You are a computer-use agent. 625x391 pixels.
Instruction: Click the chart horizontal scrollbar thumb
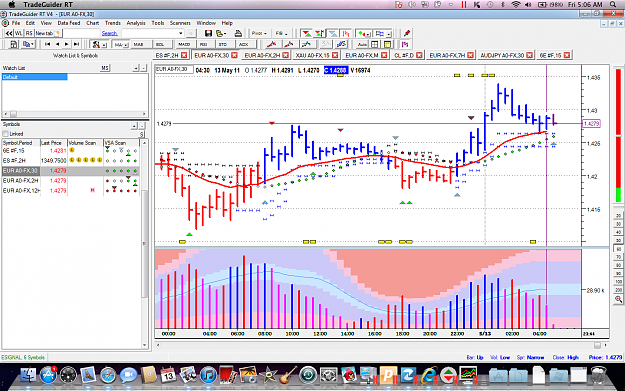coord(597,345)
